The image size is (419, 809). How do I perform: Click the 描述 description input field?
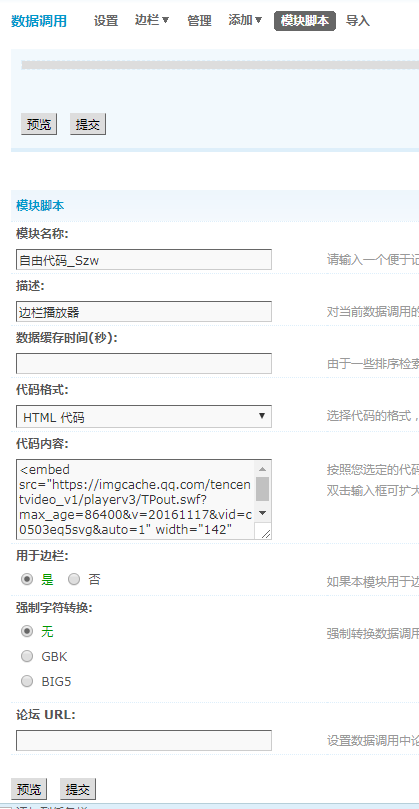[144, 312]
